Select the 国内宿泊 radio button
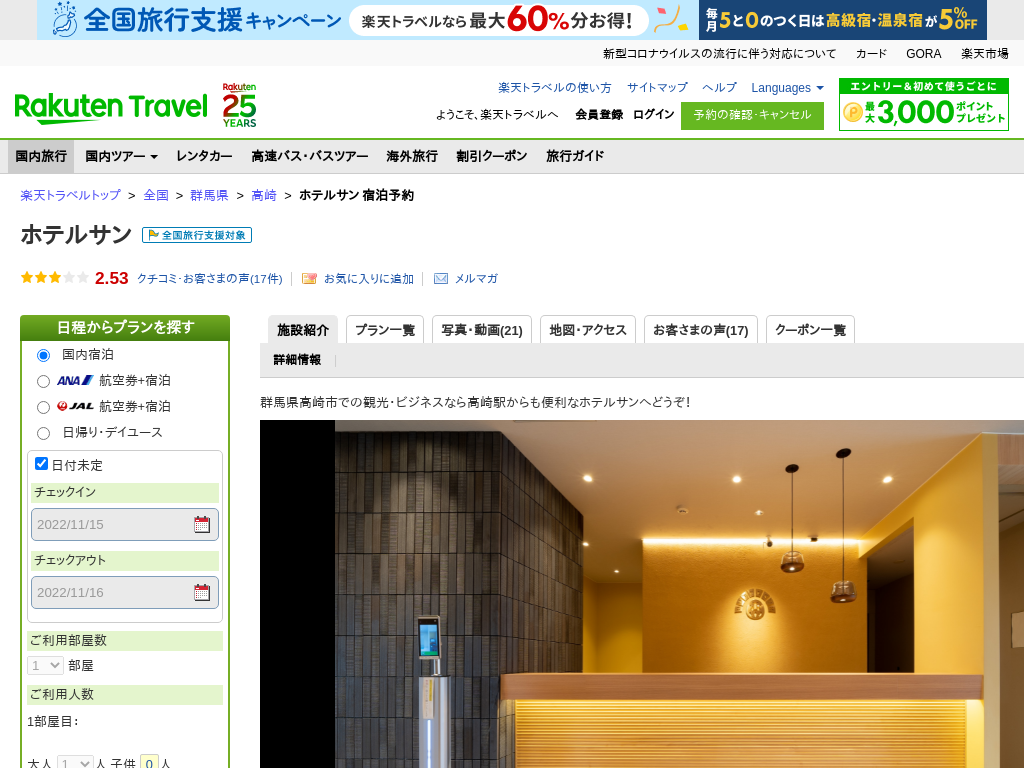Screen dimensions: 1024x768 43,355
